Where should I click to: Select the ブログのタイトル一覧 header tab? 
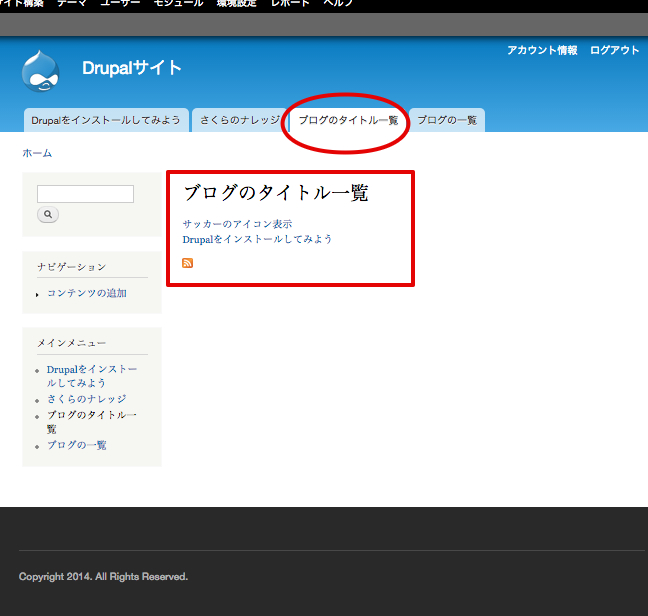[x=348, y=120]
